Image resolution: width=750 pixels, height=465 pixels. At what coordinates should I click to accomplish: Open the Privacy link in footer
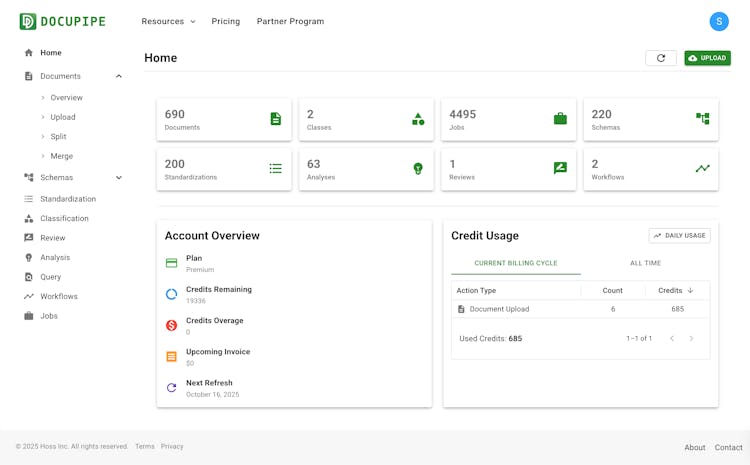click(172, 447)
